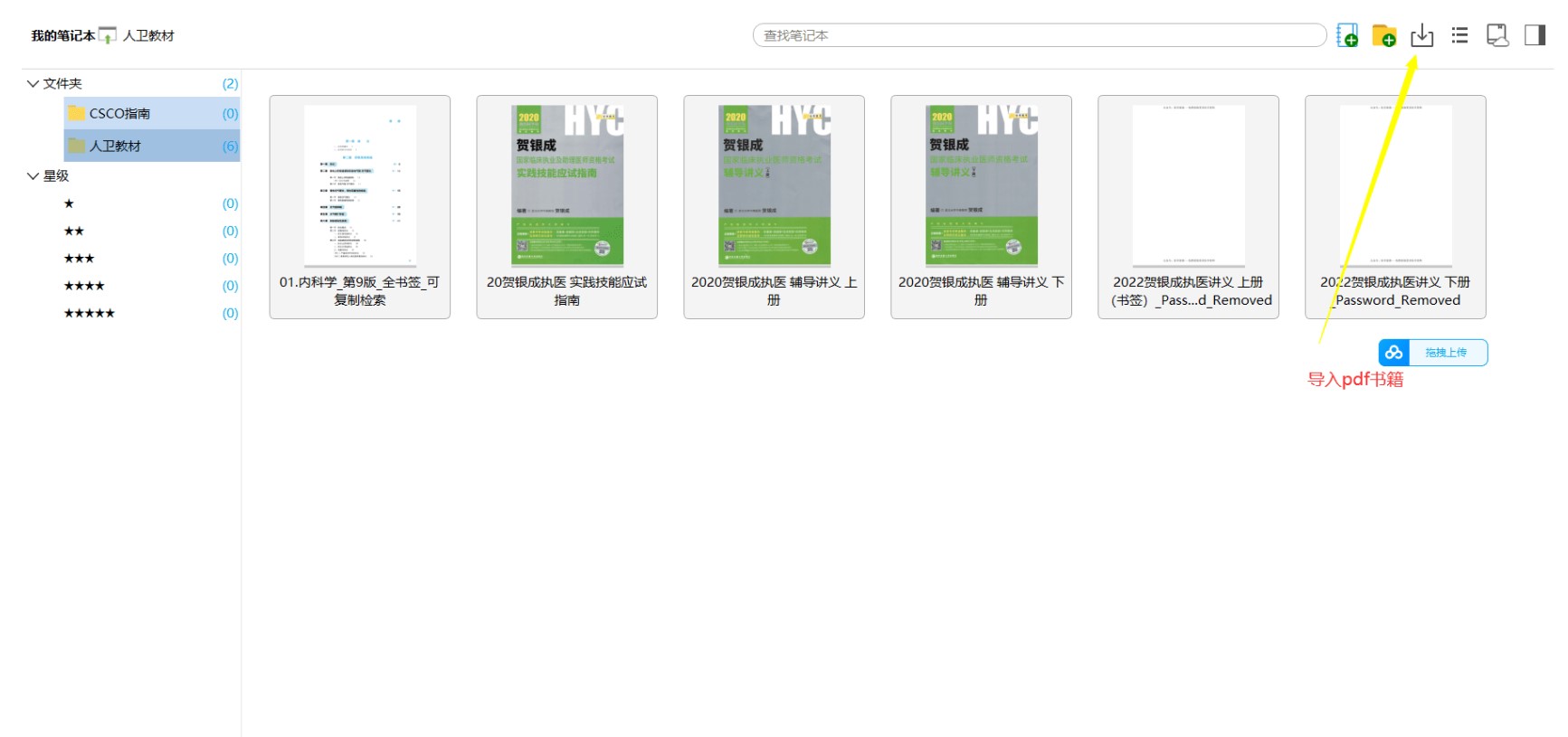Click the cloud icon on 拖拽上传

coord(1393,353)
